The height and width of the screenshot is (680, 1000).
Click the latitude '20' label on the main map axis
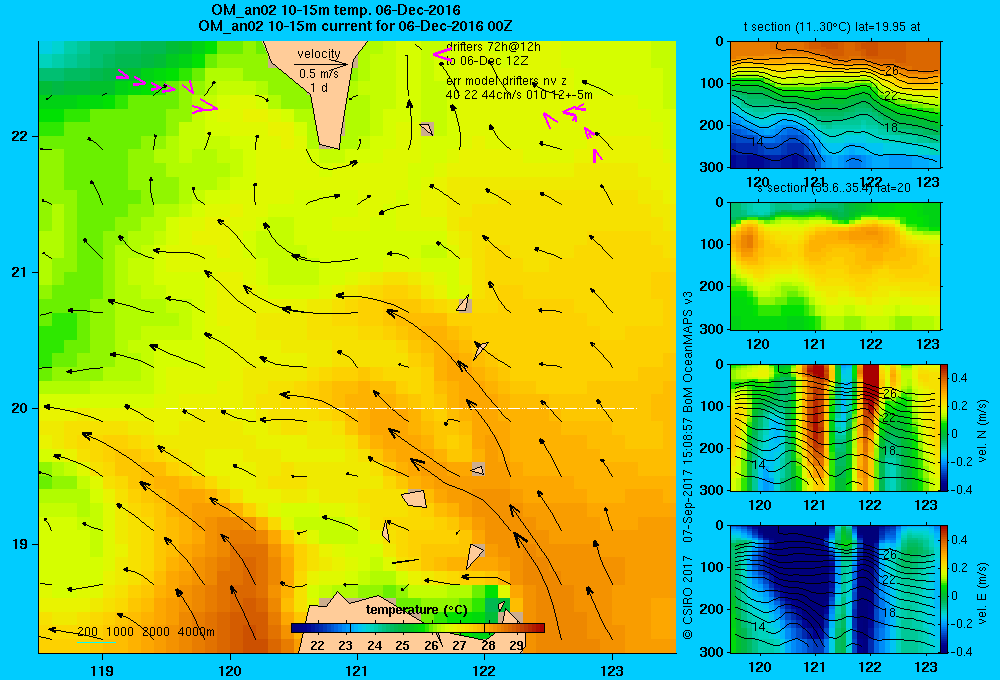point(20,408)
